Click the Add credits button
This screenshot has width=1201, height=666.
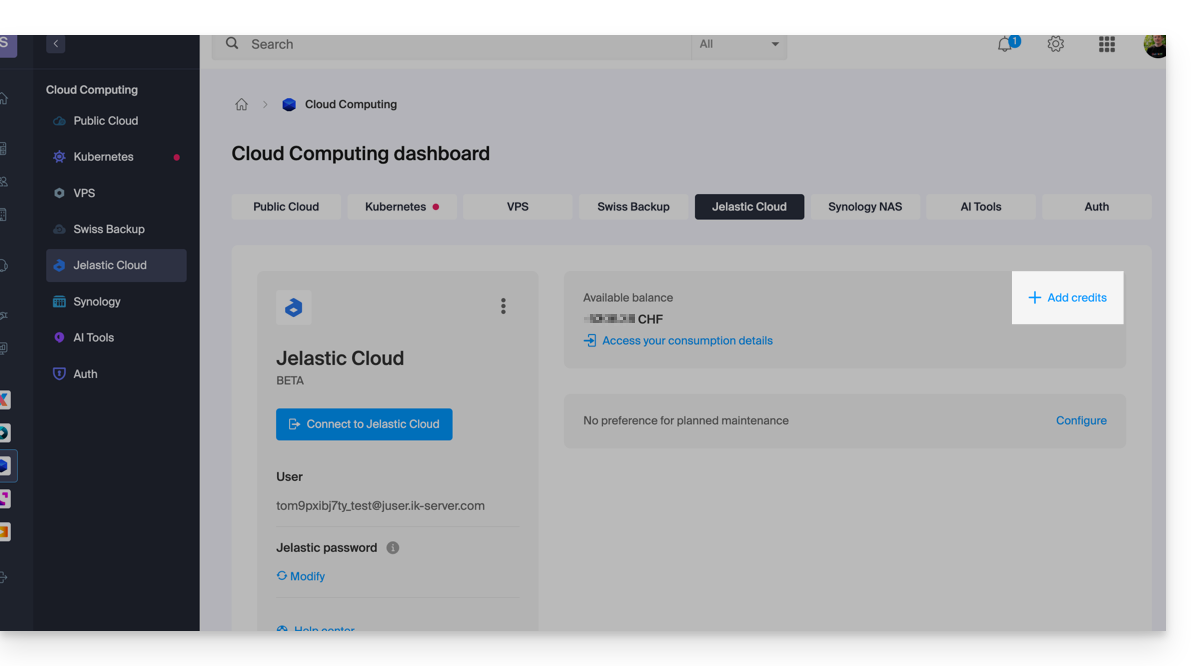(1068, 298)
